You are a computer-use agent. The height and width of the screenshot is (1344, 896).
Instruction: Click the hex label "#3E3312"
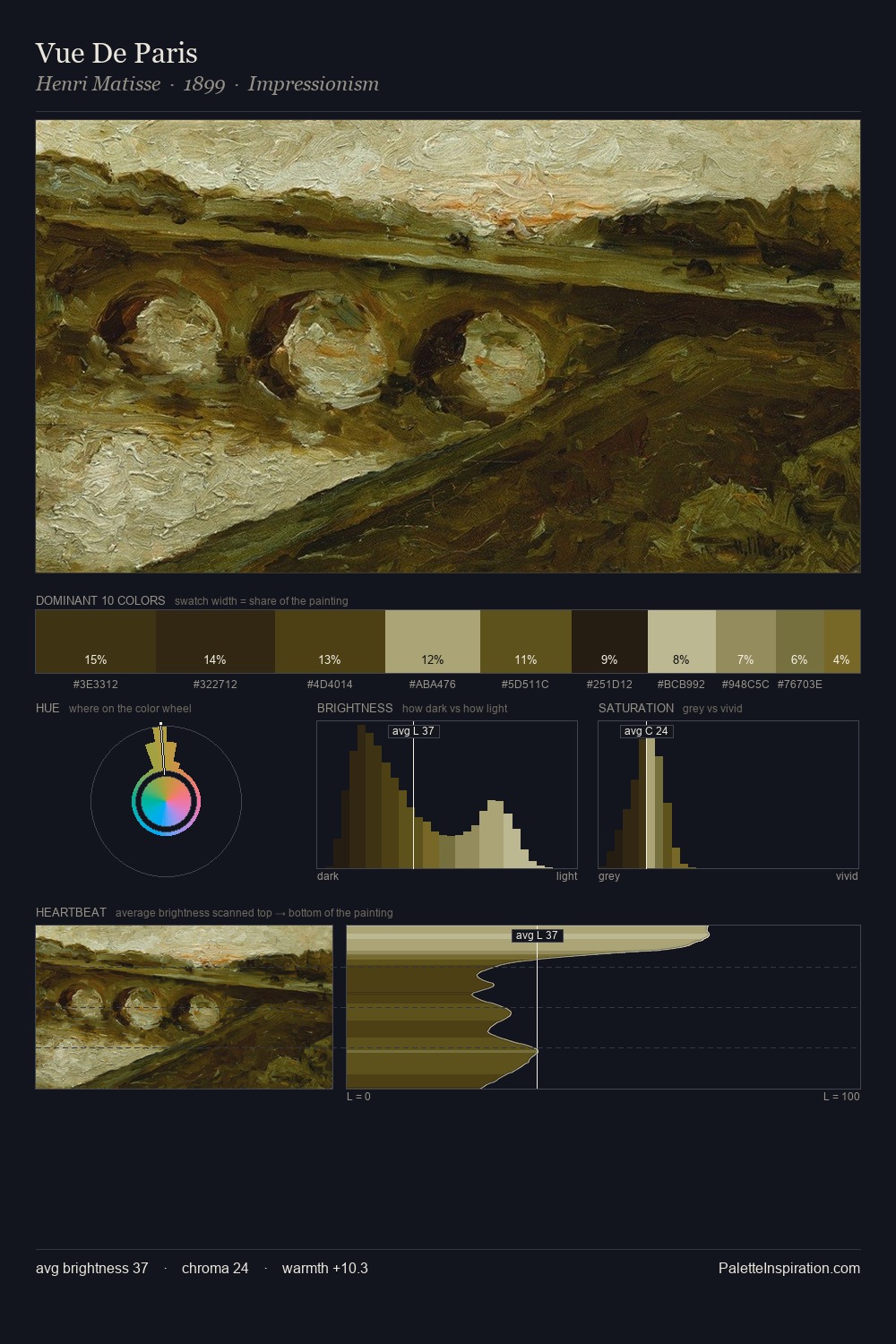pos(96,685)
